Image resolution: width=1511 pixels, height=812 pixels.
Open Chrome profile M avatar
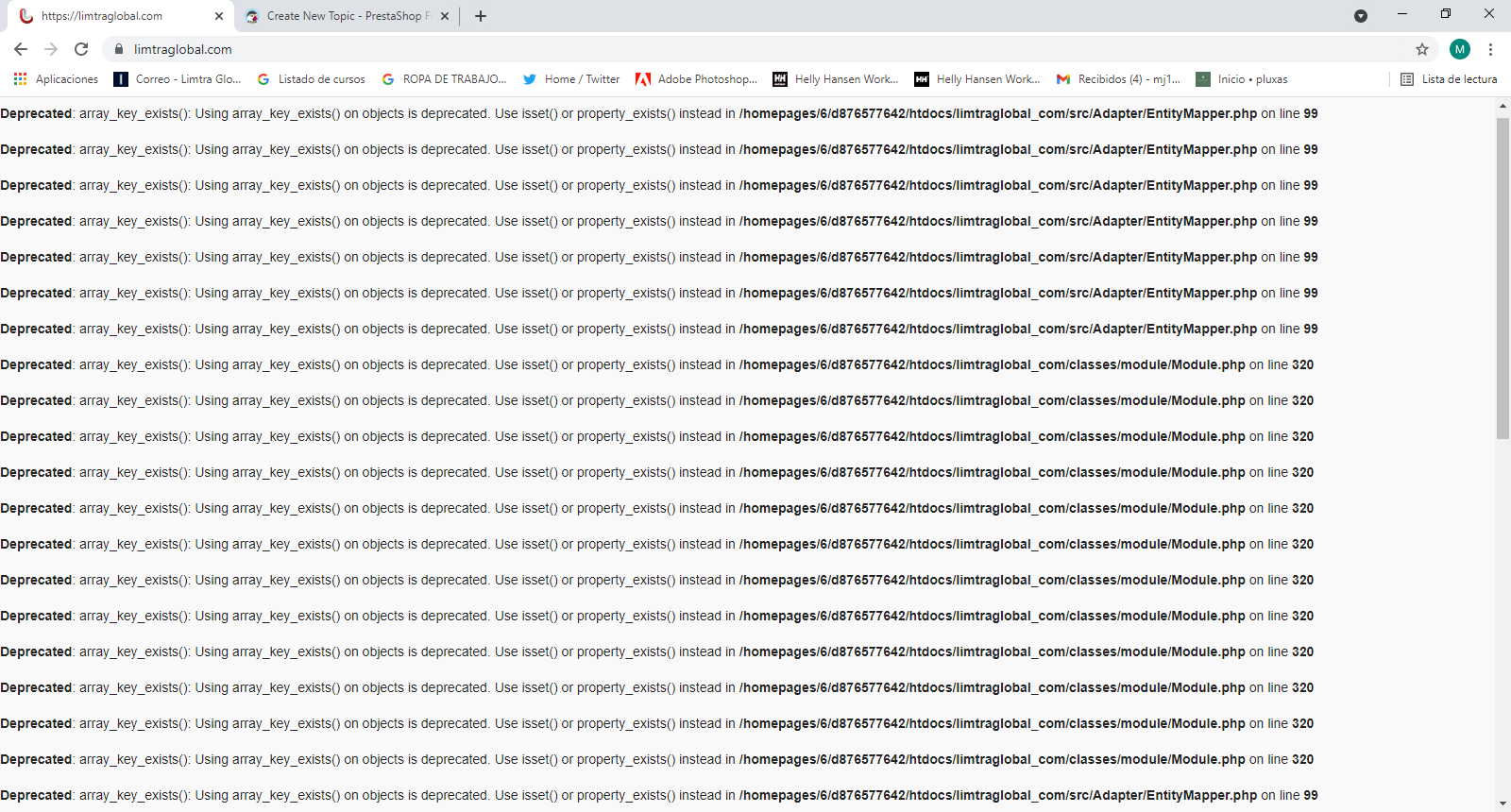click(x=1460, y=49)
